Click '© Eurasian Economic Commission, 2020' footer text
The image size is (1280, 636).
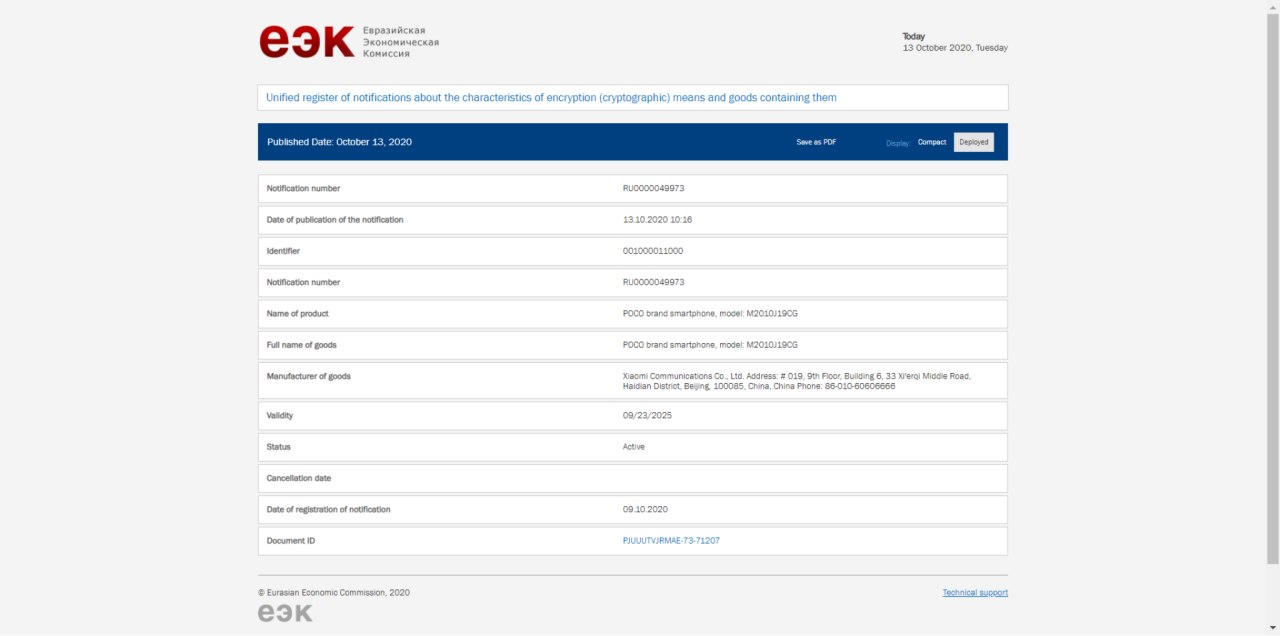tap(334, 593)
